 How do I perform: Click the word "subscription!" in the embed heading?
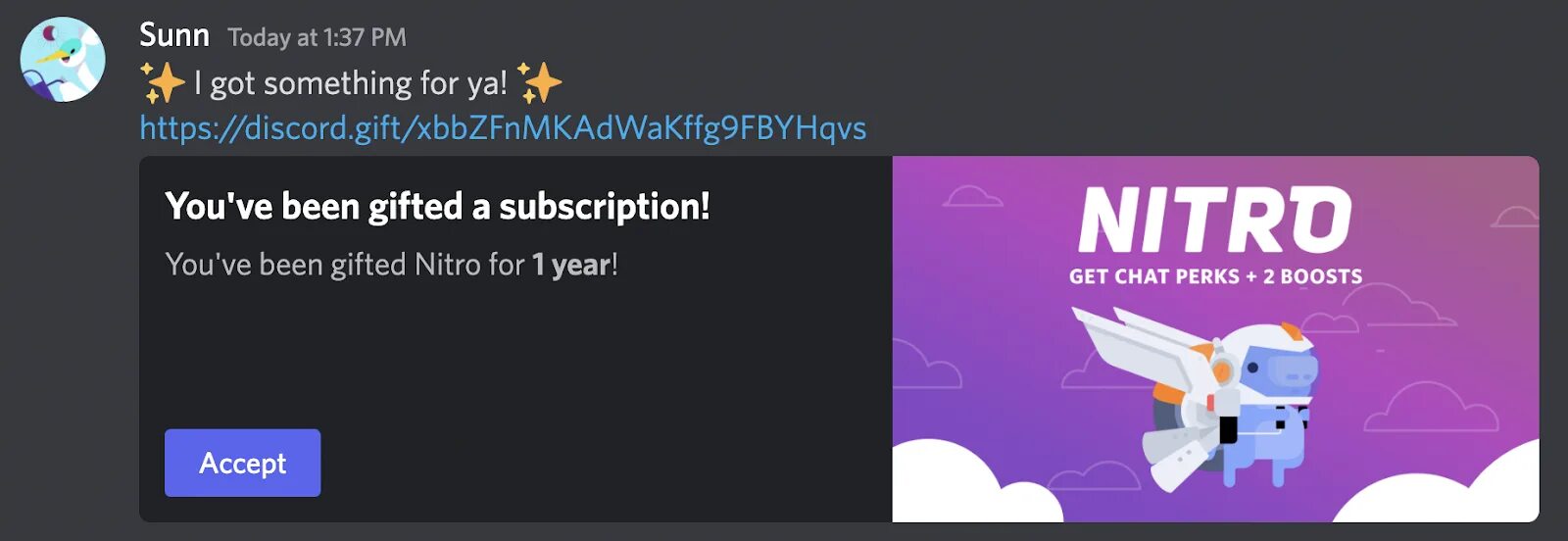click(x=605, y=207)
